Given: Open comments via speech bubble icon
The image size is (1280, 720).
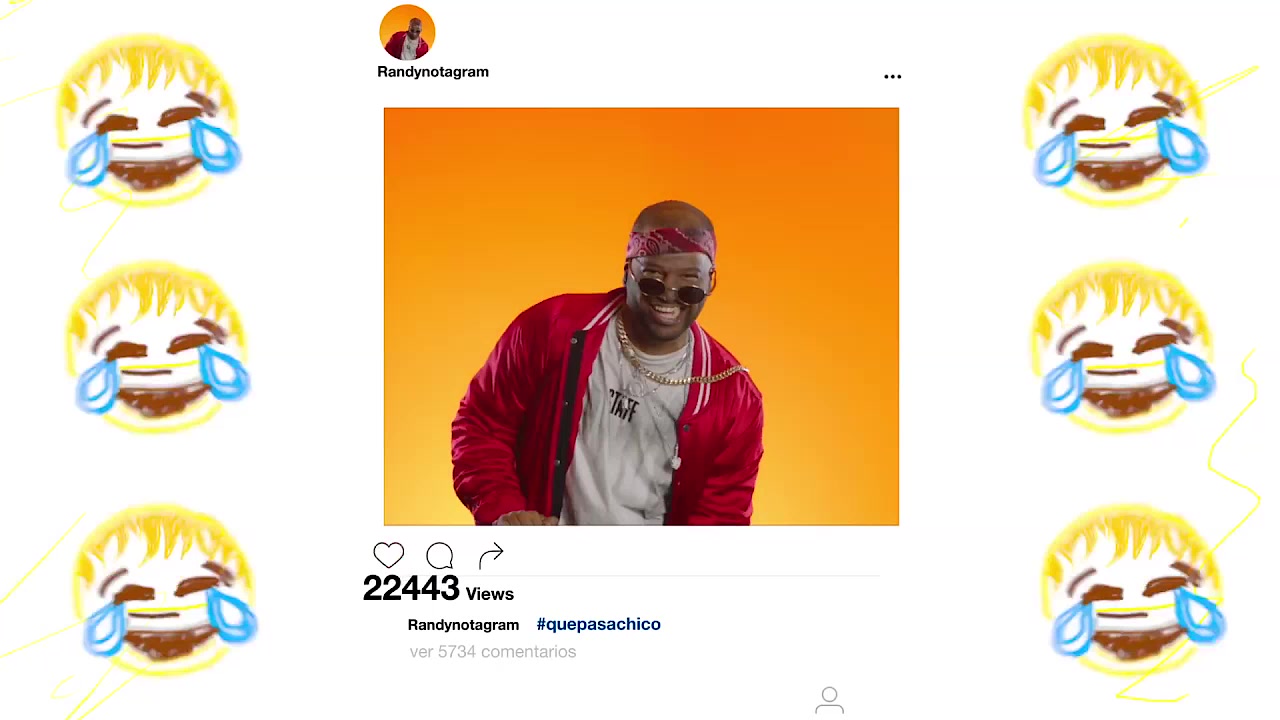Looking at the screenshot, I should (440, 556).
